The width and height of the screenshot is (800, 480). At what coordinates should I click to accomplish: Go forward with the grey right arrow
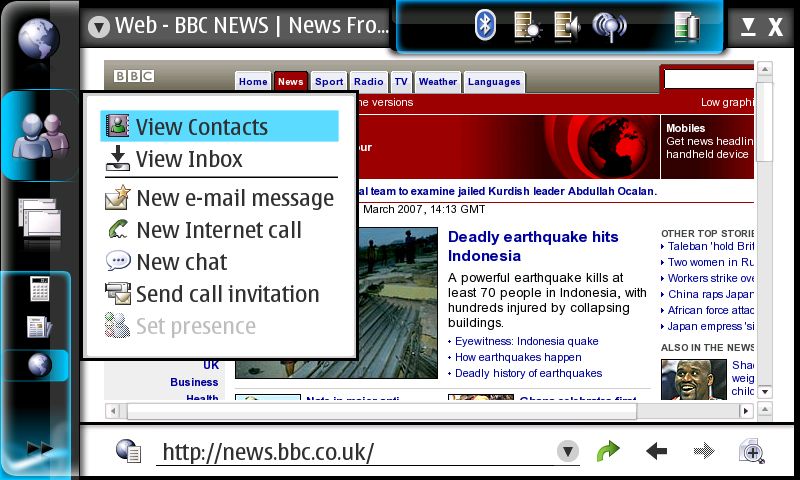(704, 451)
